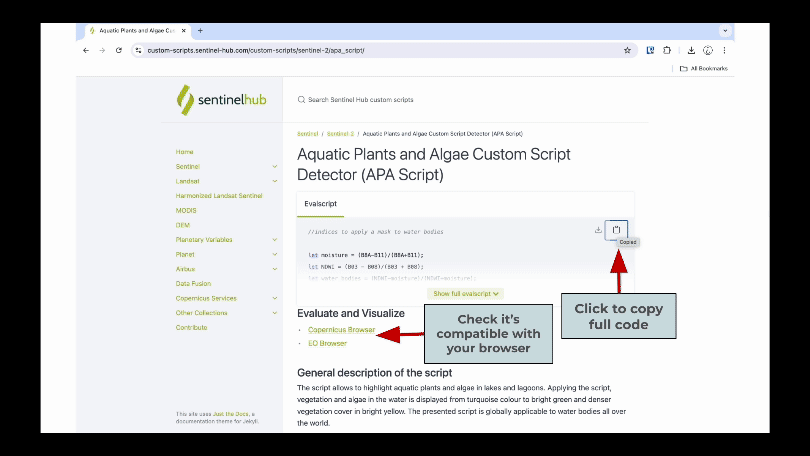Bookmark this page with the star icon
The width and height of the screenshot is (810, 456).
click(x=627, y=51)
